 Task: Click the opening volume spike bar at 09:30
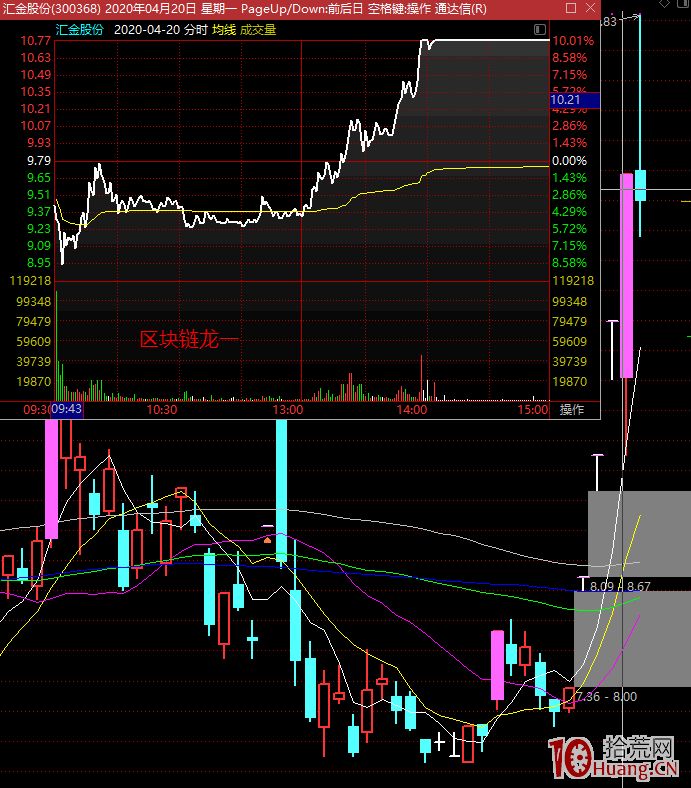pyautogui.click(x=56, y=346)
